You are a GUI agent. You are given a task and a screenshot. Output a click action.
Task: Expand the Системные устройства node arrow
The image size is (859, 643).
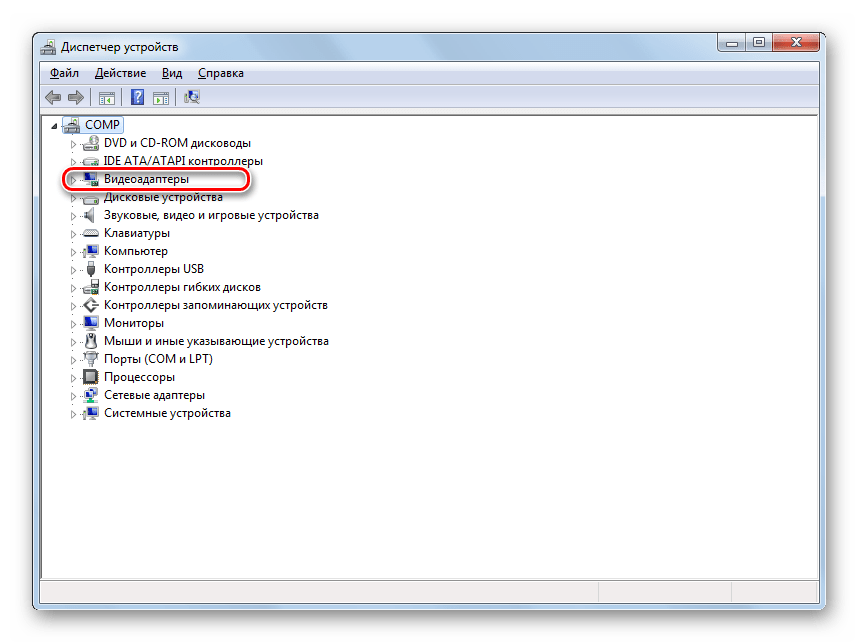[x=73, y=415]
